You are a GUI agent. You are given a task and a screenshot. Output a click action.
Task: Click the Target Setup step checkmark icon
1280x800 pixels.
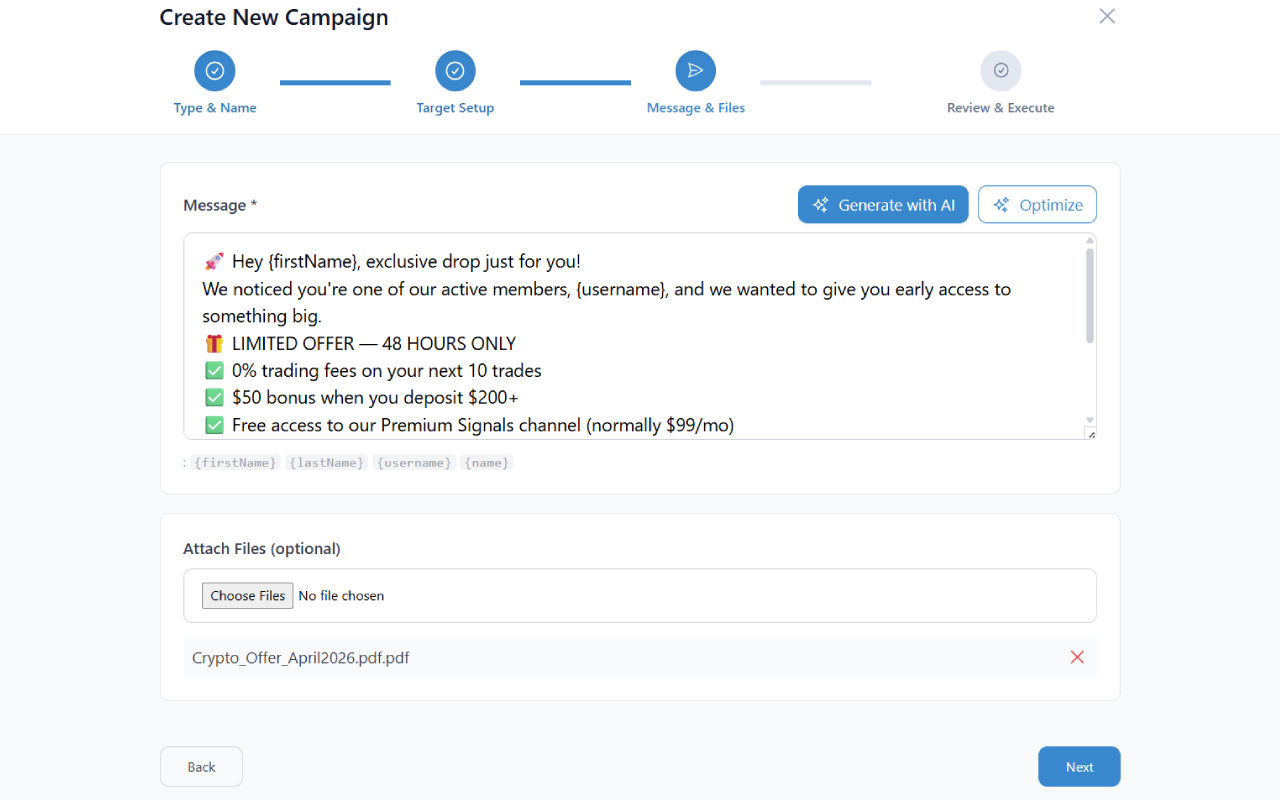[x=455, y=71]
